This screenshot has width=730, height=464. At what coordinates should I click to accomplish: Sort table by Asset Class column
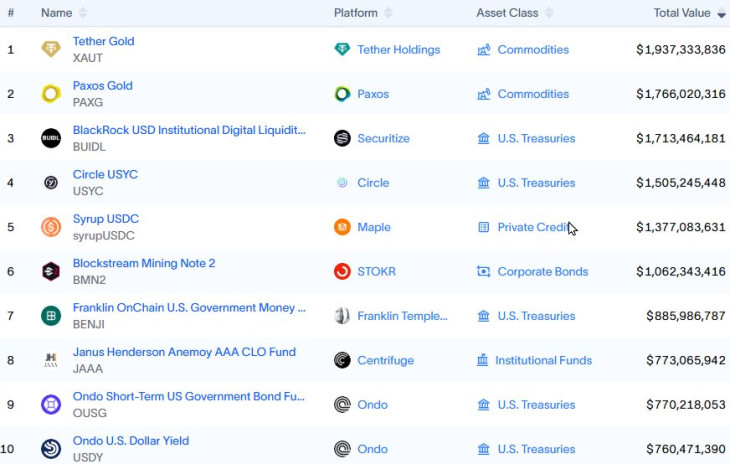507,13
